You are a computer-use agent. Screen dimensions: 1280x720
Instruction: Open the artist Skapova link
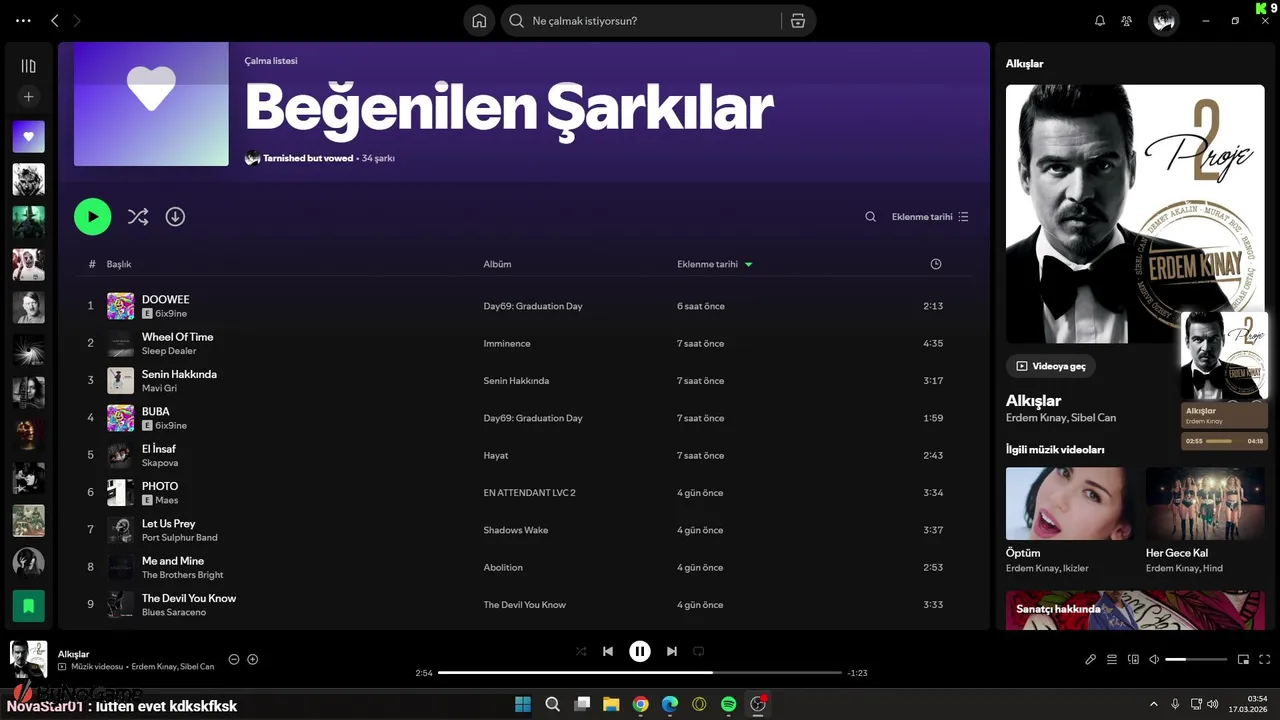pyautogui.click(x=160, y=463)
